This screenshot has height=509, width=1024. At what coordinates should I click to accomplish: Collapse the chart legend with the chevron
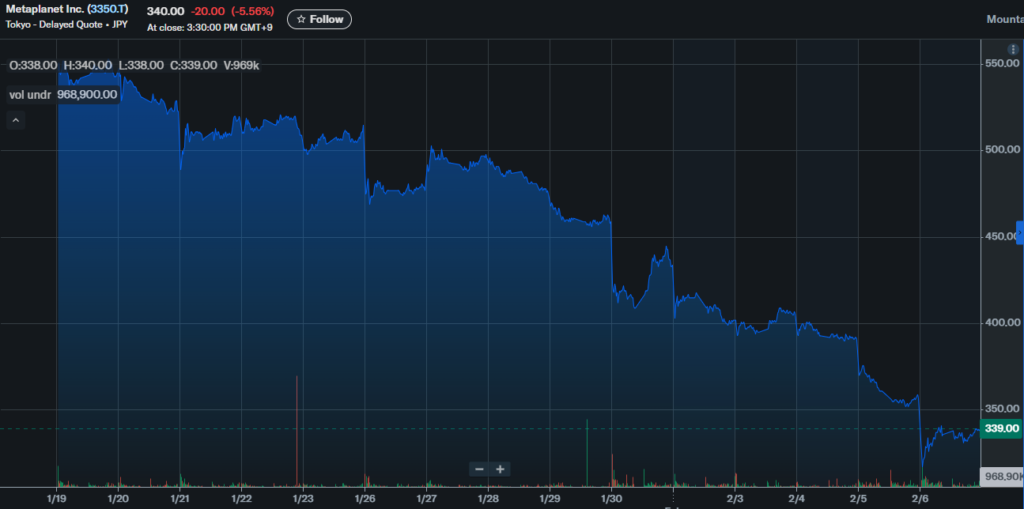point(15,120)
